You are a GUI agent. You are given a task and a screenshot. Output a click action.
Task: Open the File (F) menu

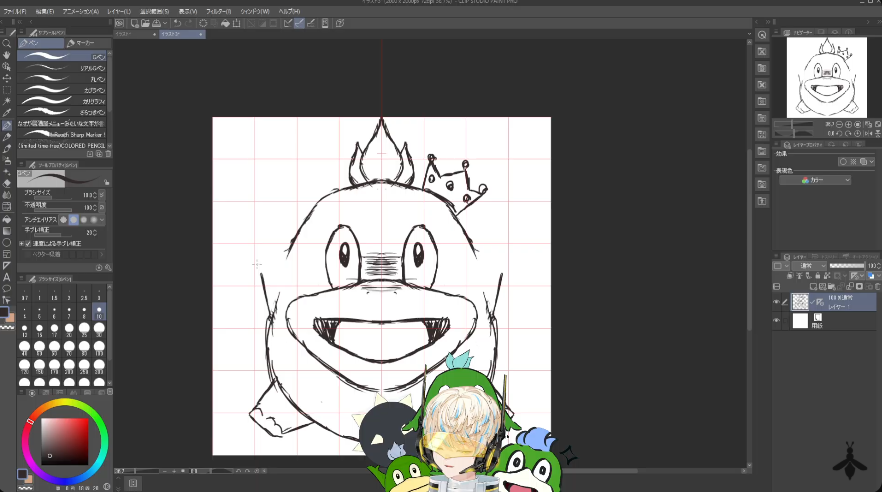coord(15,11)
